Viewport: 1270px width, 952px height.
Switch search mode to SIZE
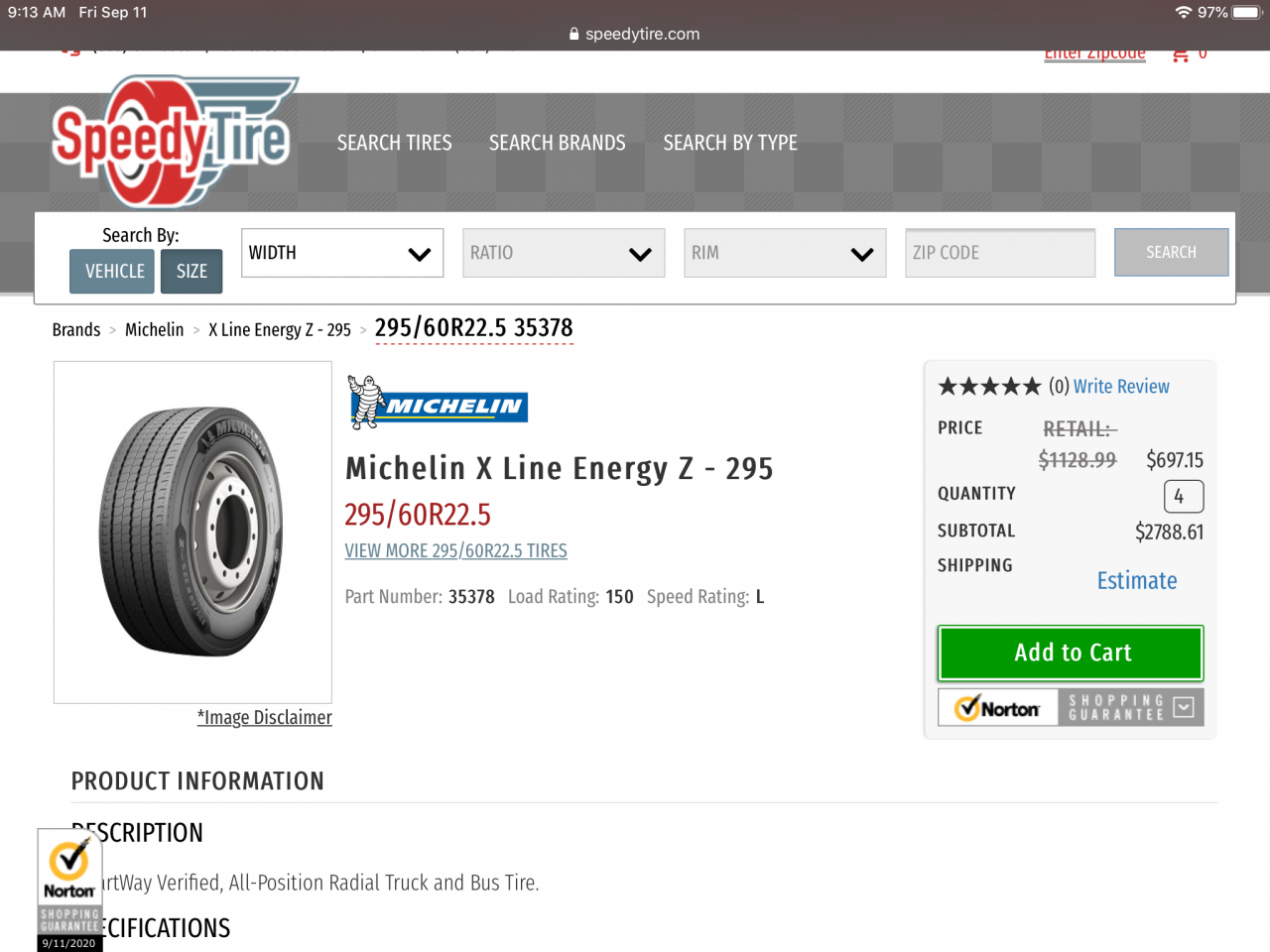(x=191, y=272)
